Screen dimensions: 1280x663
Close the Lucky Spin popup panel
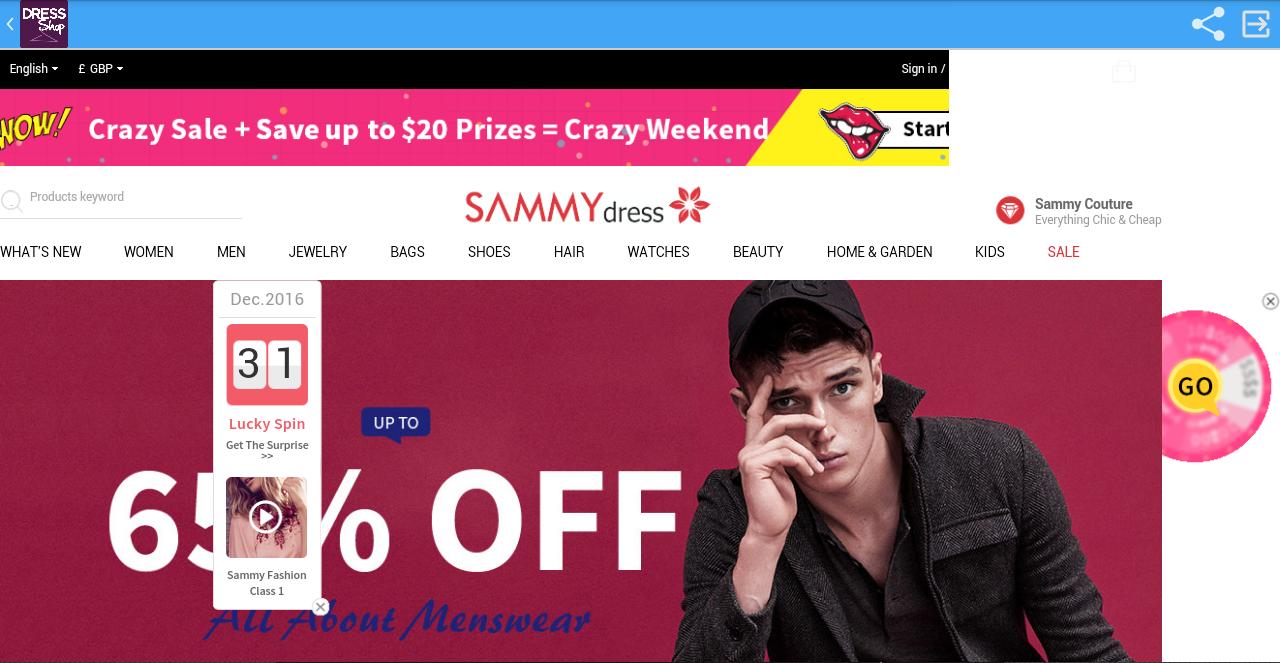pos(320,607)
